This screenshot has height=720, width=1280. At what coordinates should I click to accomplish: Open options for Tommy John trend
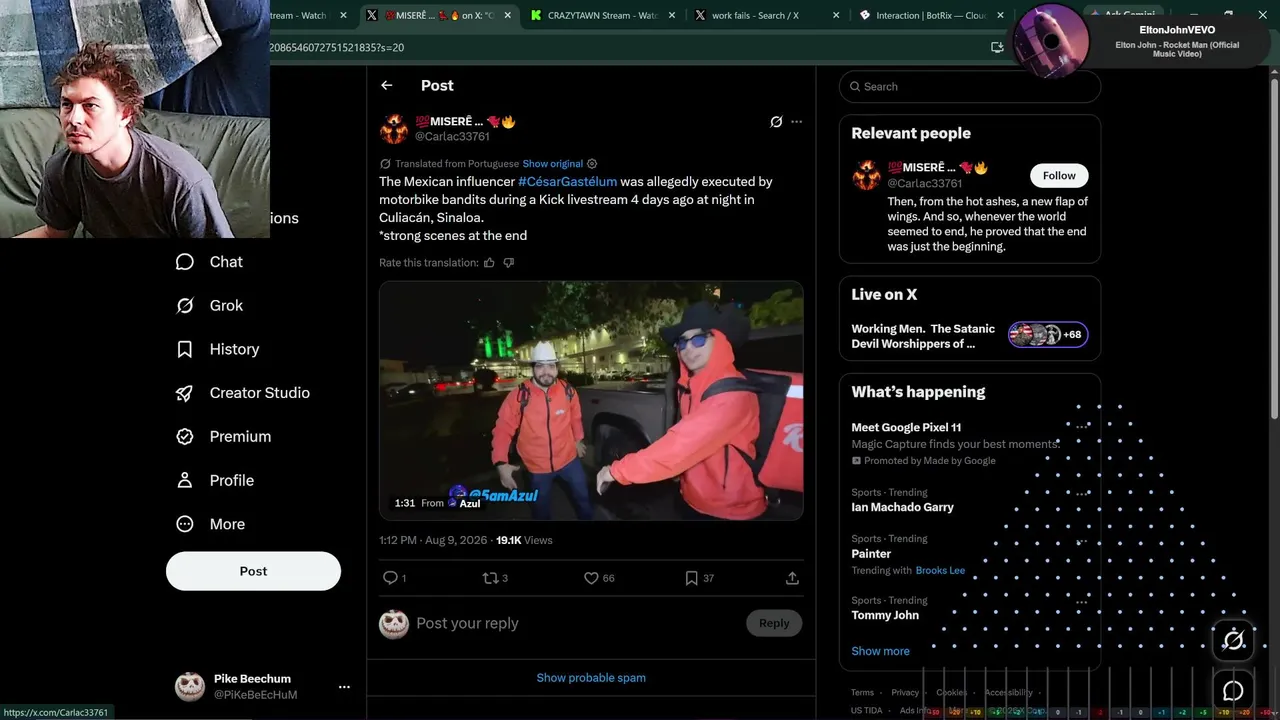[1081, 602]
